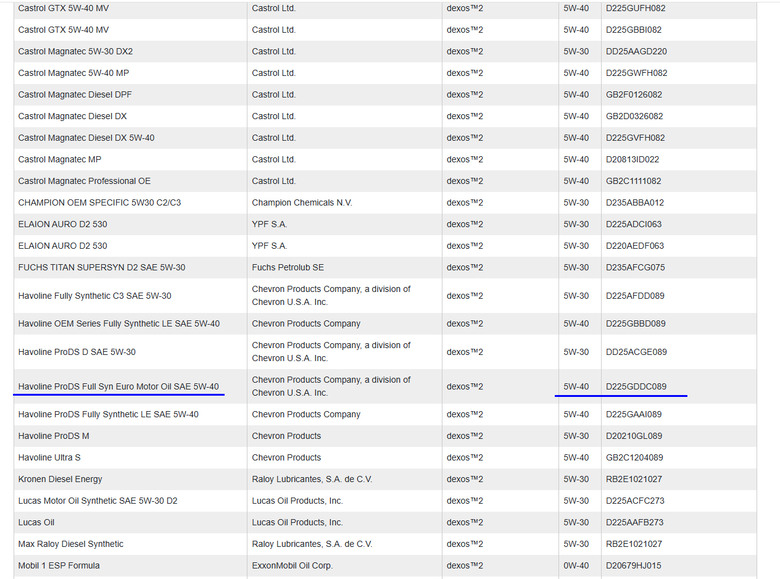Select license code D225GBBI082
The width and height of the screenshot is (780, 579).
point(634,30)
